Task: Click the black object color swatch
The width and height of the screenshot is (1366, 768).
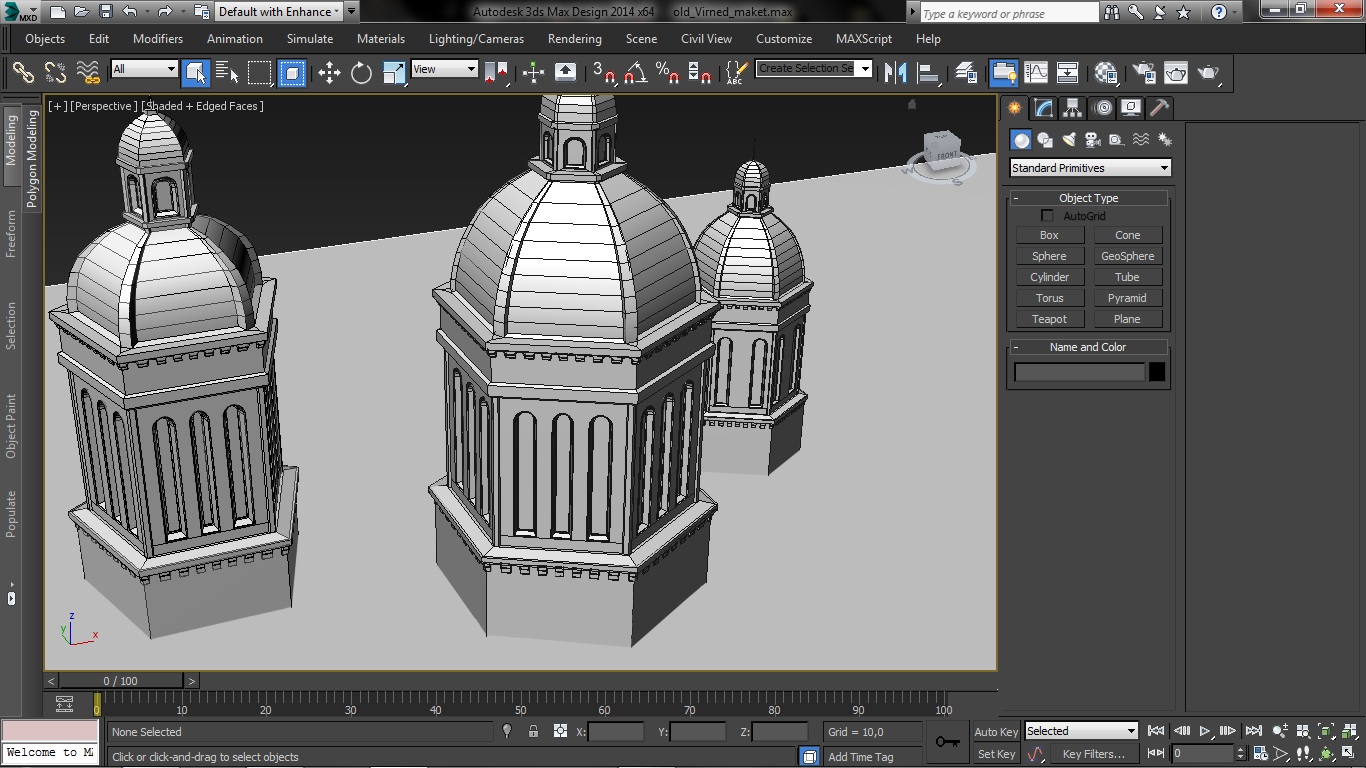Action: 1157,372
